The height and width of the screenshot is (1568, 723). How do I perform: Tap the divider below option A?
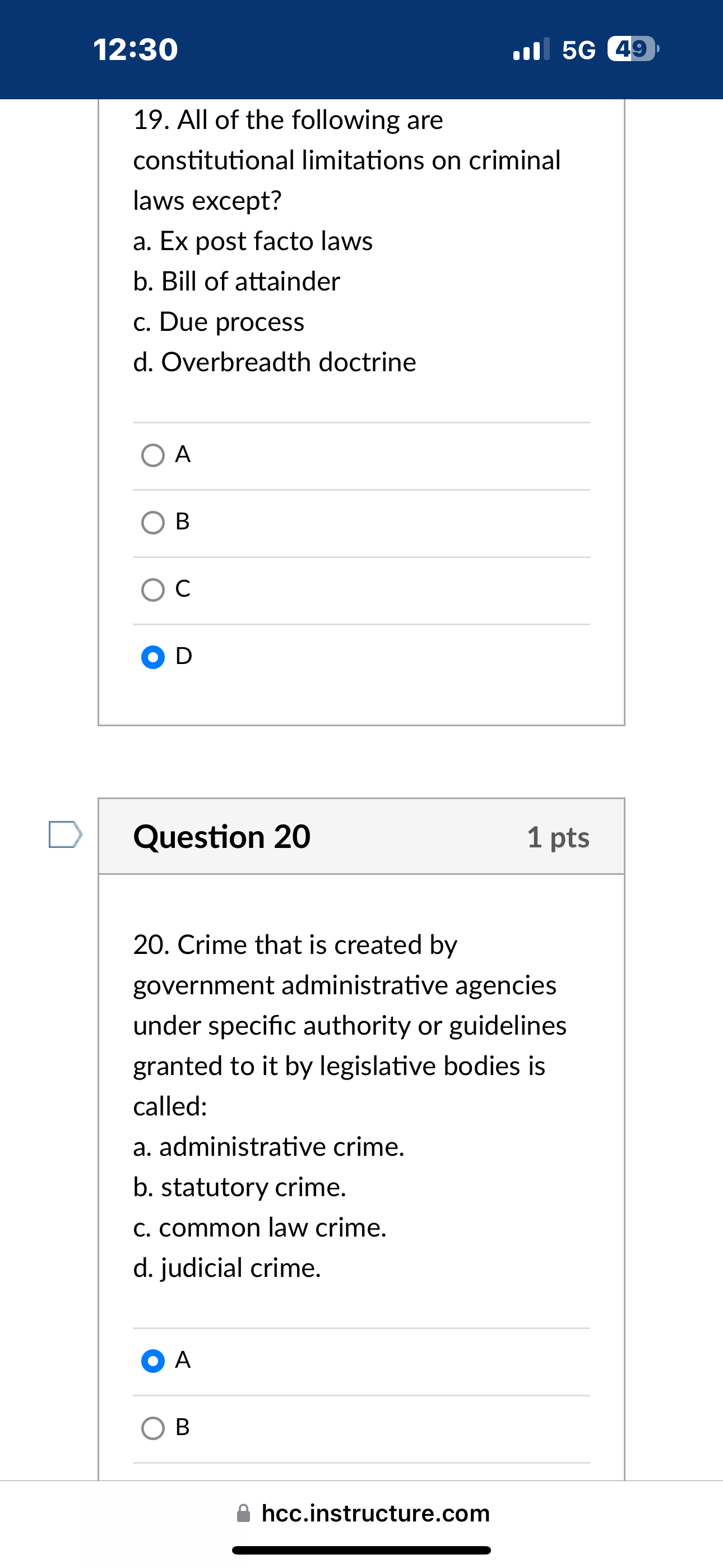pyautogui.click(x=361, y=489)
